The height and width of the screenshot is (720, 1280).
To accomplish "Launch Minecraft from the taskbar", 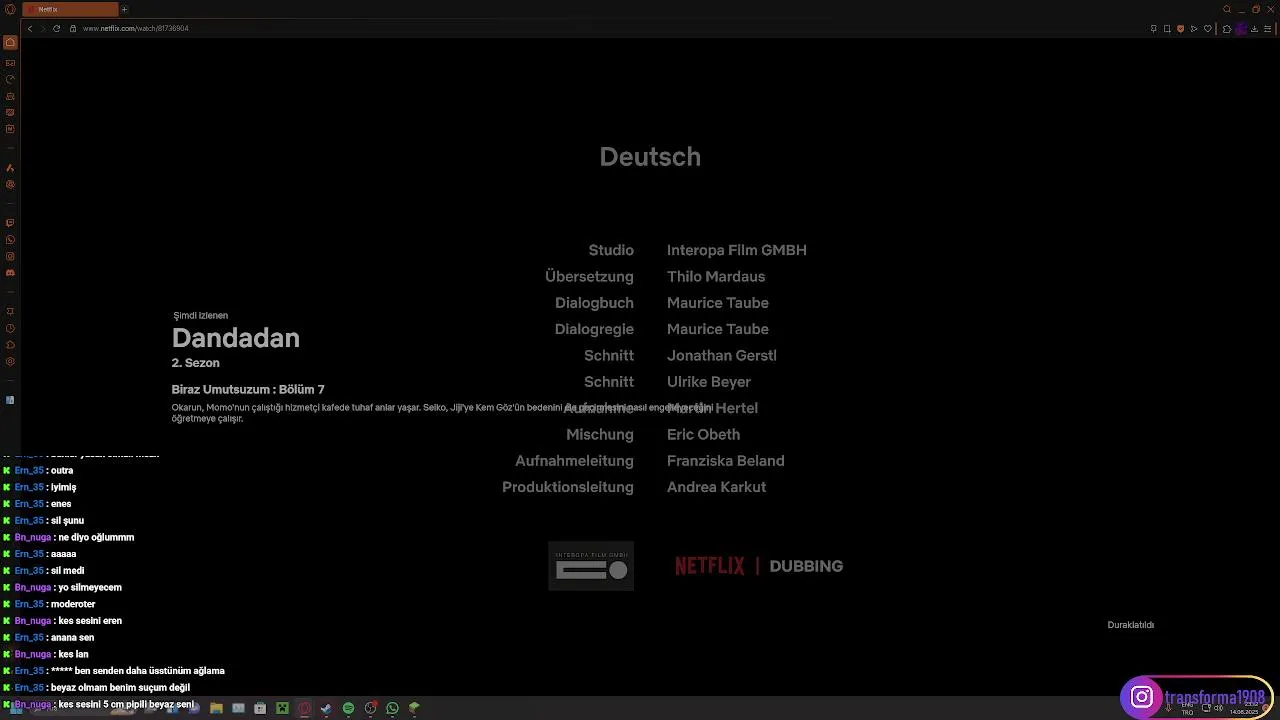I will tap(282, 708).
